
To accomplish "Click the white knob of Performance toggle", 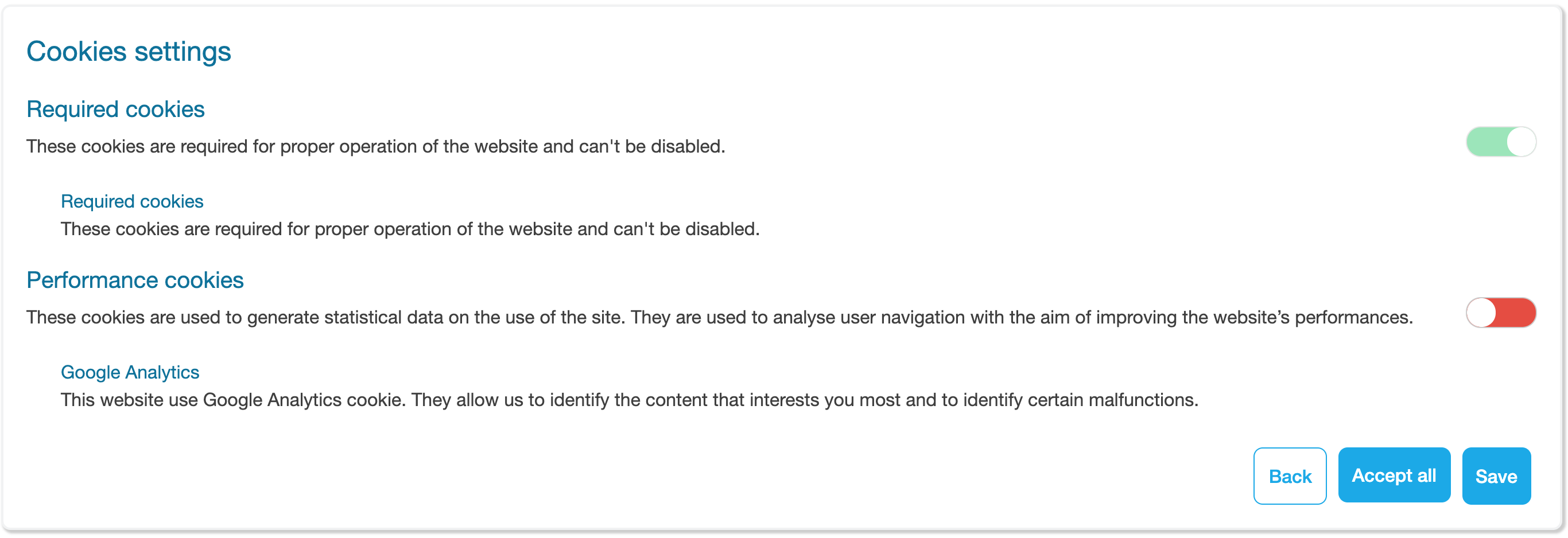I will 1481,313.
